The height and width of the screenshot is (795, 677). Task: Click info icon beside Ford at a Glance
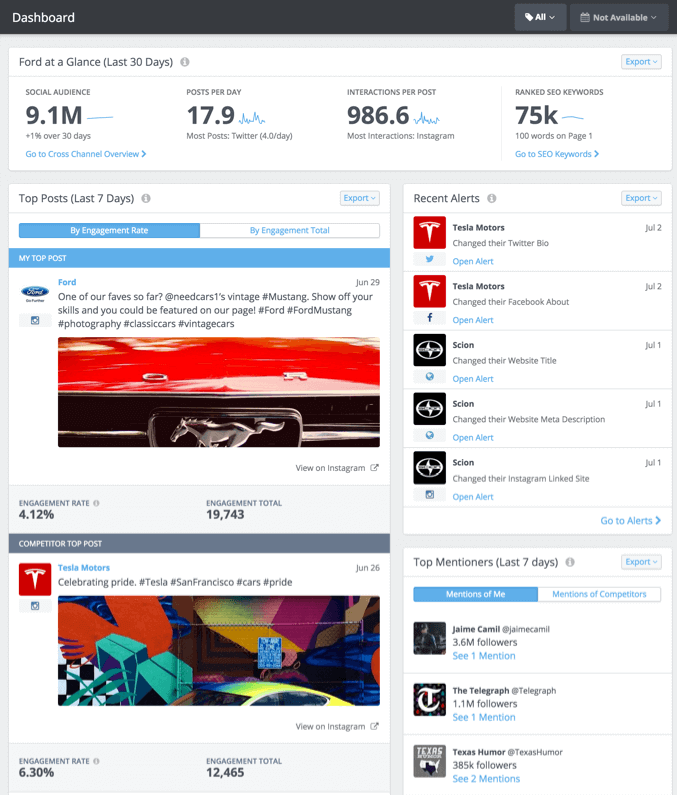185,62
